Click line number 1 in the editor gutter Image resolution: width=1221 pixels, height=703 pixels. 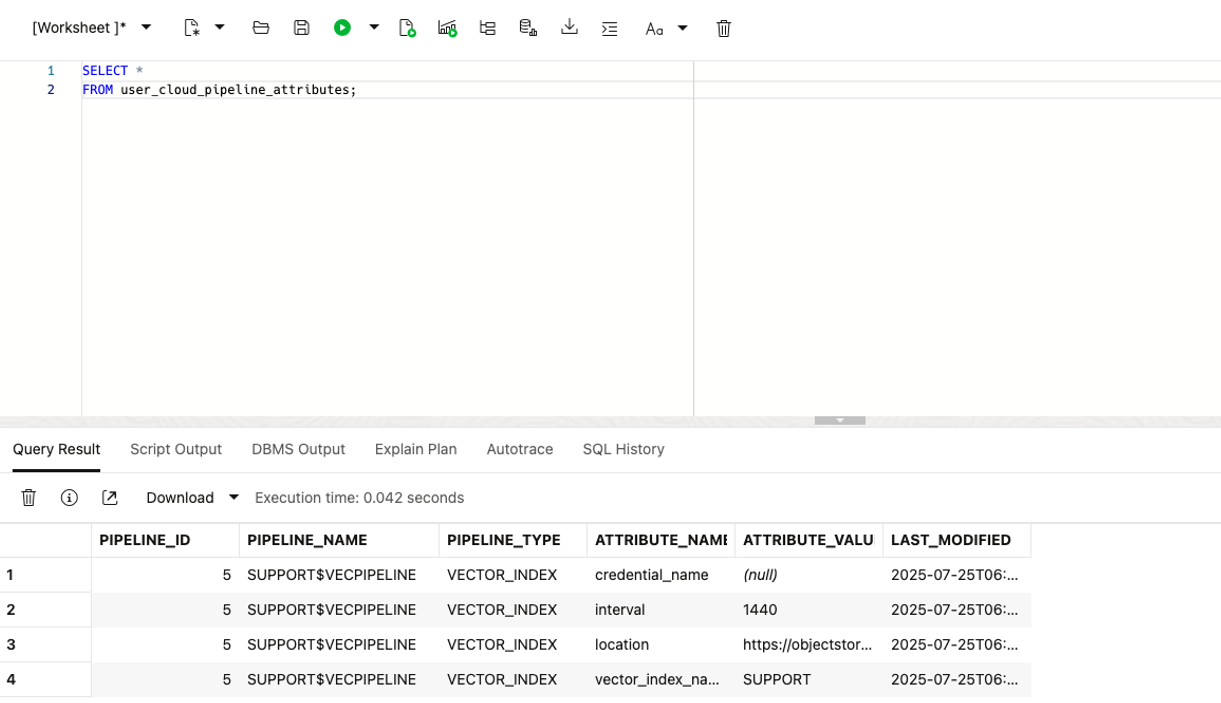click(x=51, y=71)
